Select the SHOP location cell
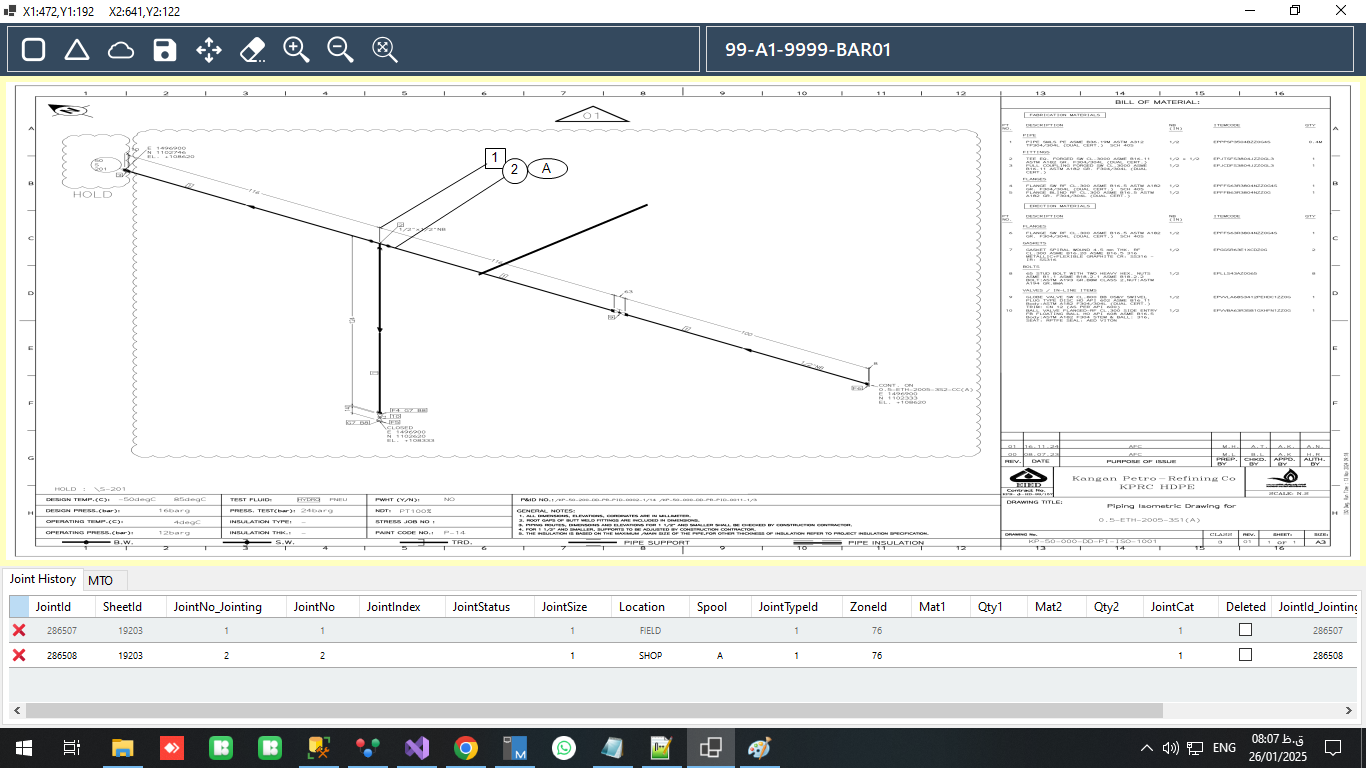1366x768 pixels. coord(650,656)
